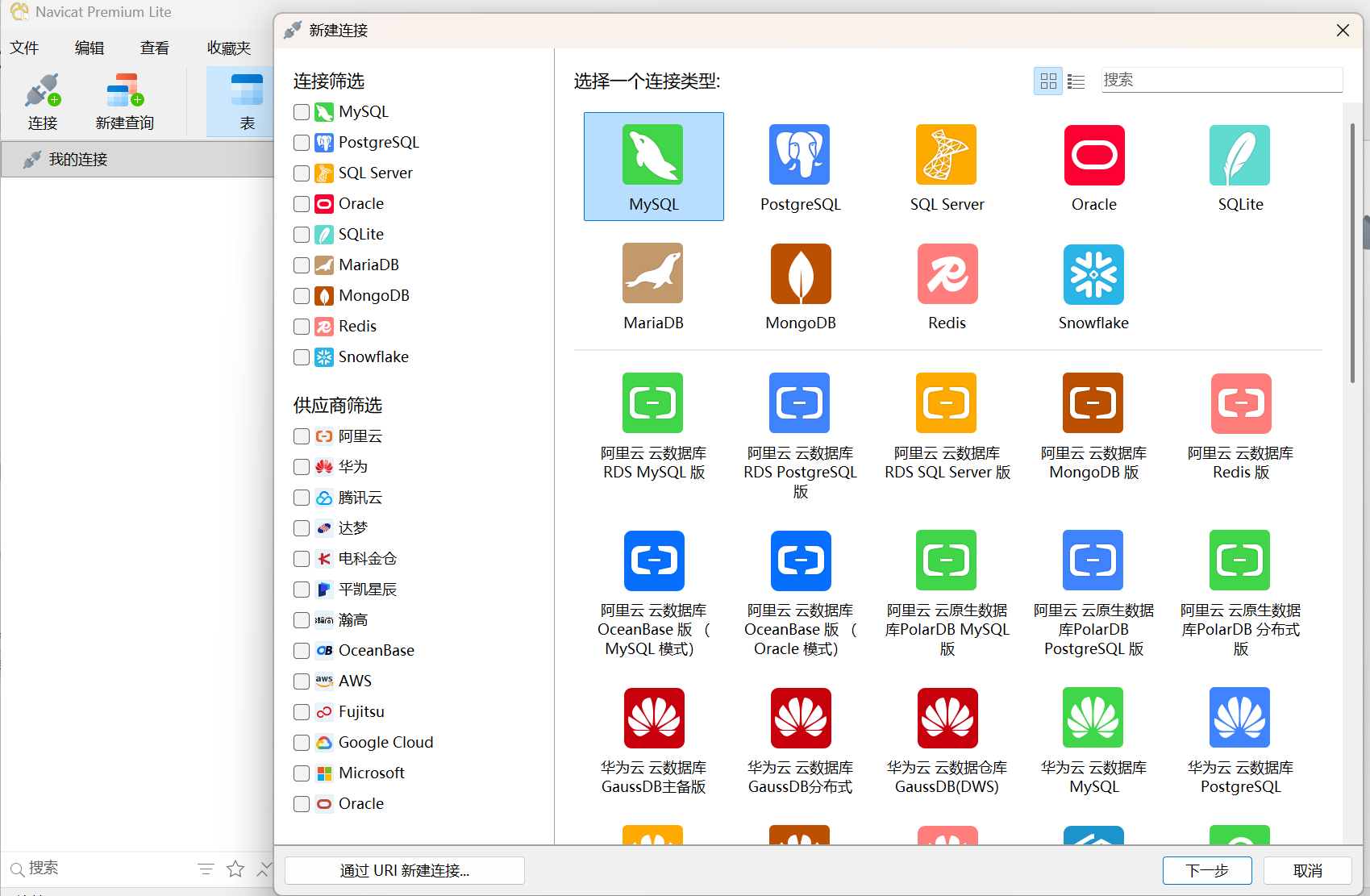Enable the 腾讯云 vendor filter checkbox
The height and width of the screenshot is (896, 1370).
click(302, 498)
